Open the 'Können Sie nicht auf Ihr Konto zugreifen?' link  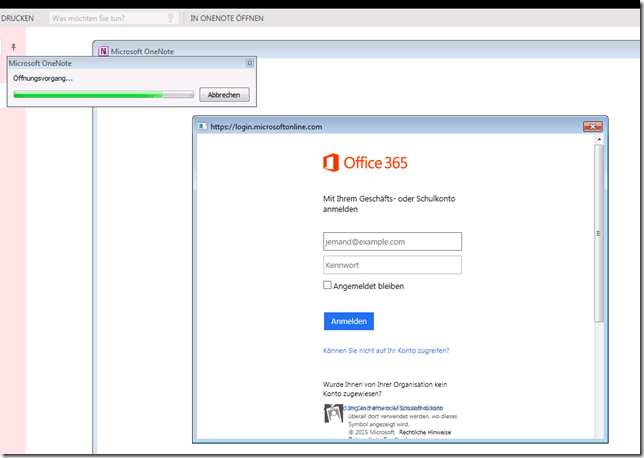386,351
